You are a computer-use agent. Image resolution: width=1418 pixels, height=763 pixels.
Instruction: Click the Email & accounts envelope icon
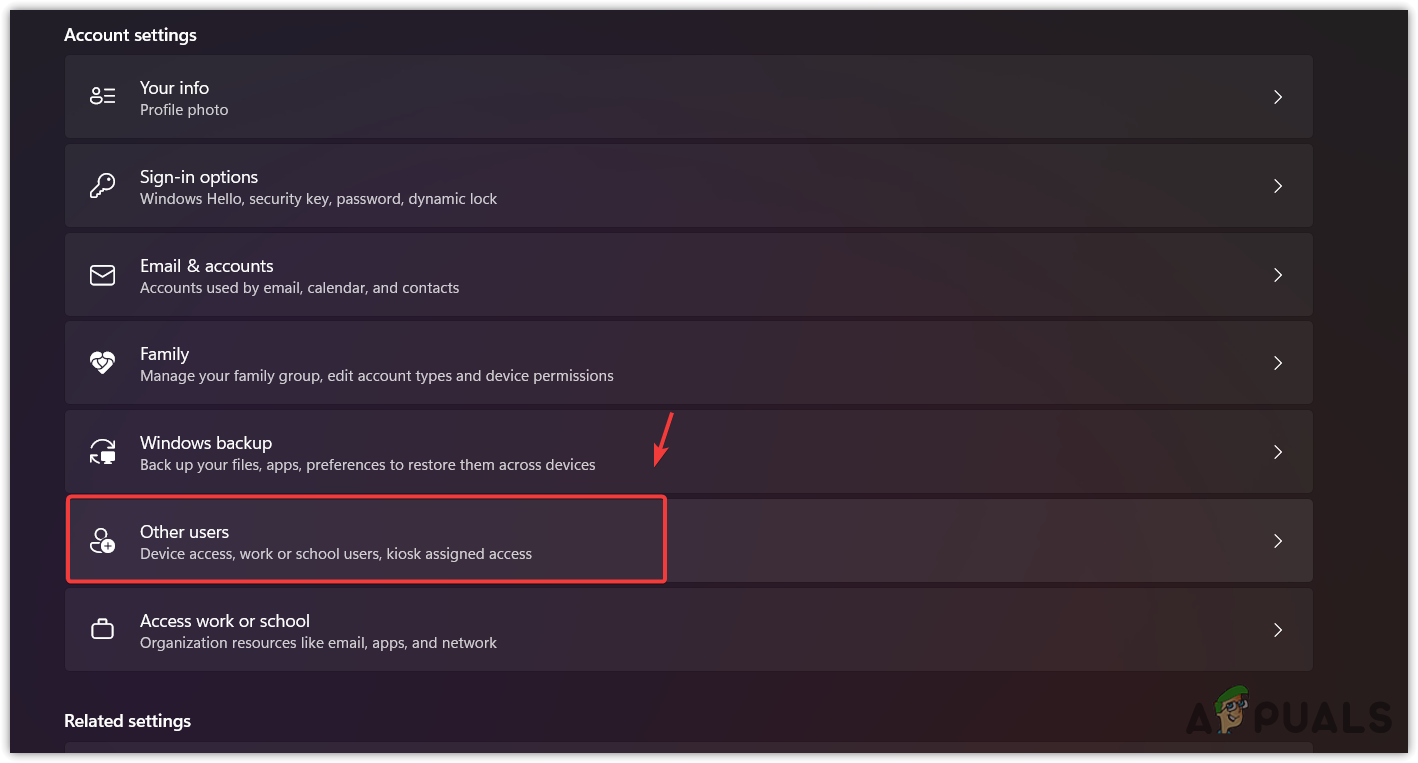point(103,275)
